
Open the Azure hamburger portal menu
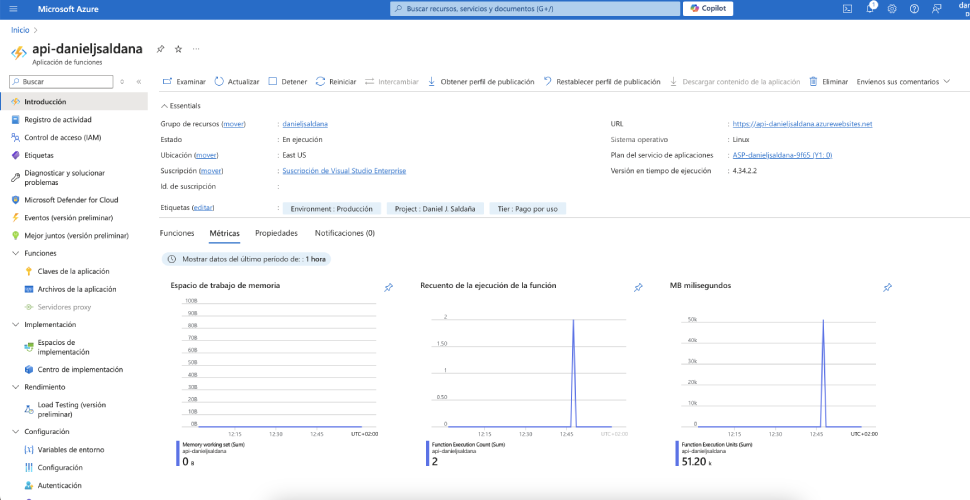[x=14, y=9]
